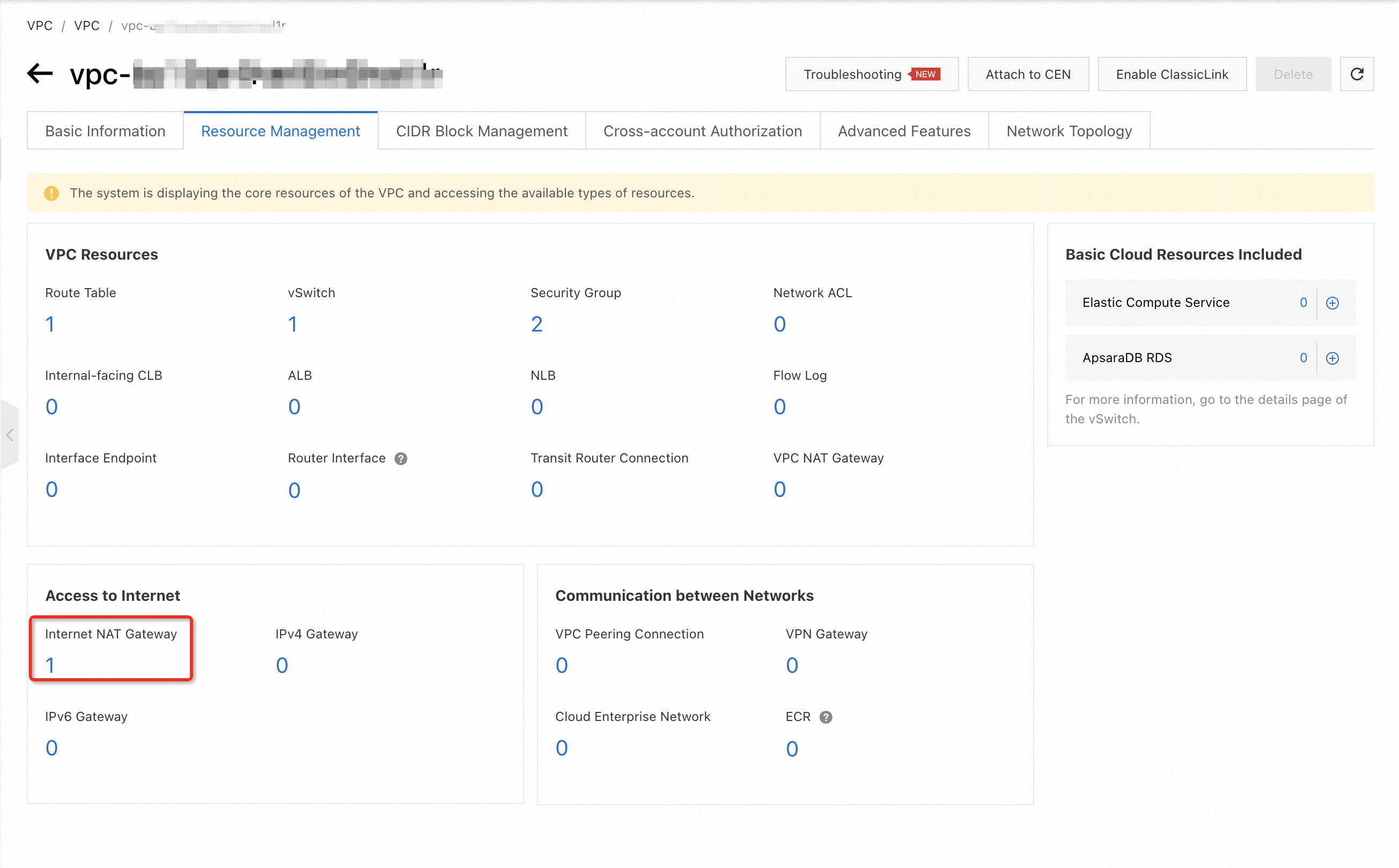Switch to Basic Information tab
Screen dimensions: 1399x868
coord(105,131)
